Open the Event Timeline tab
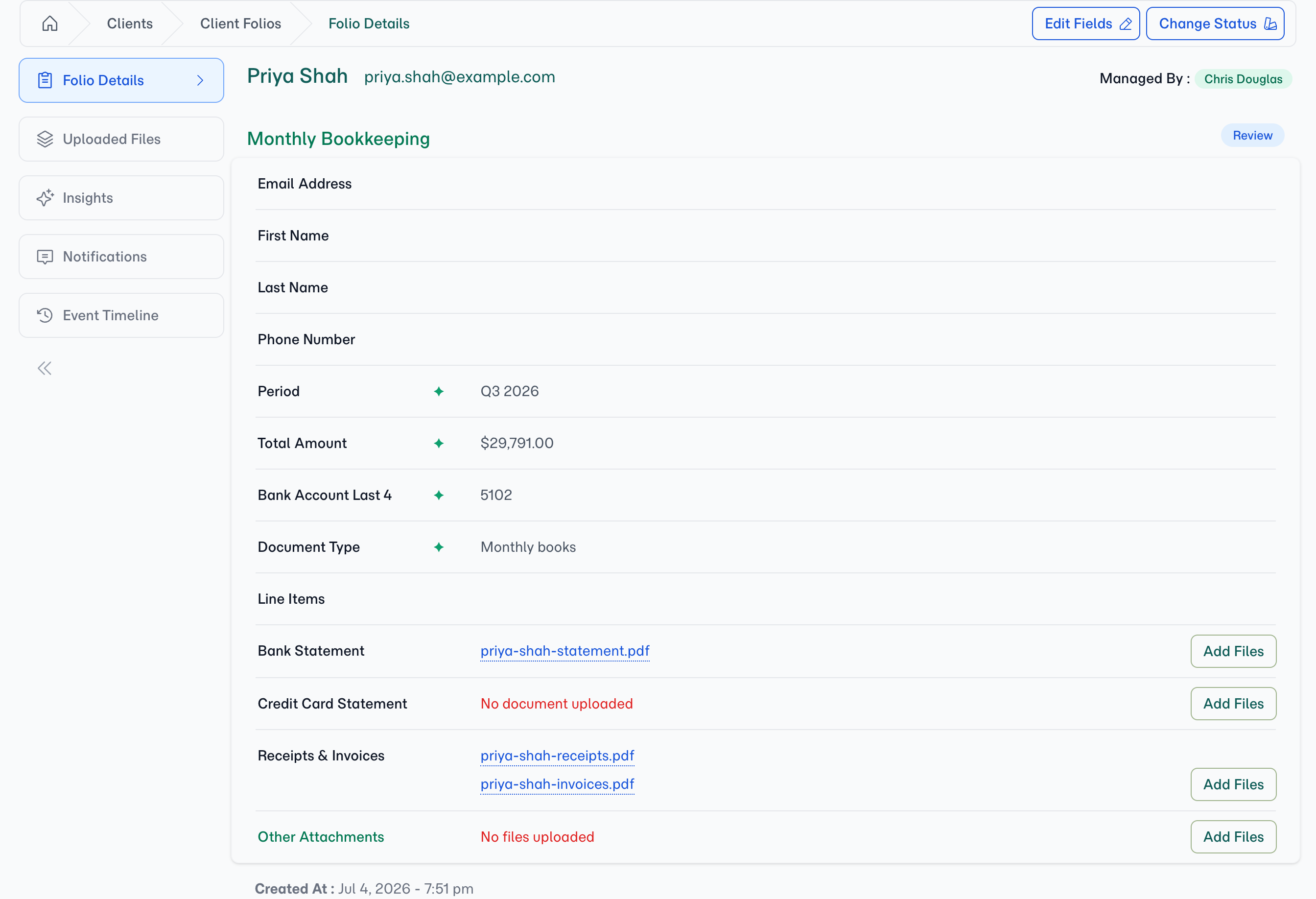This screenshot has height=899, width=1316. 121,315
